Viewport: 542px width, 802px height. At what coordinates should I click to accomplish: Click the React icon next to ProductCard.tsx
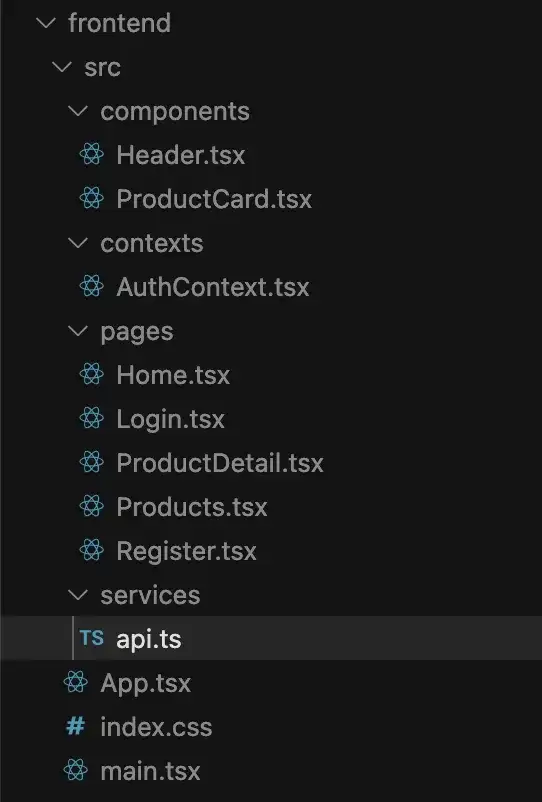[x=92, y=198]
